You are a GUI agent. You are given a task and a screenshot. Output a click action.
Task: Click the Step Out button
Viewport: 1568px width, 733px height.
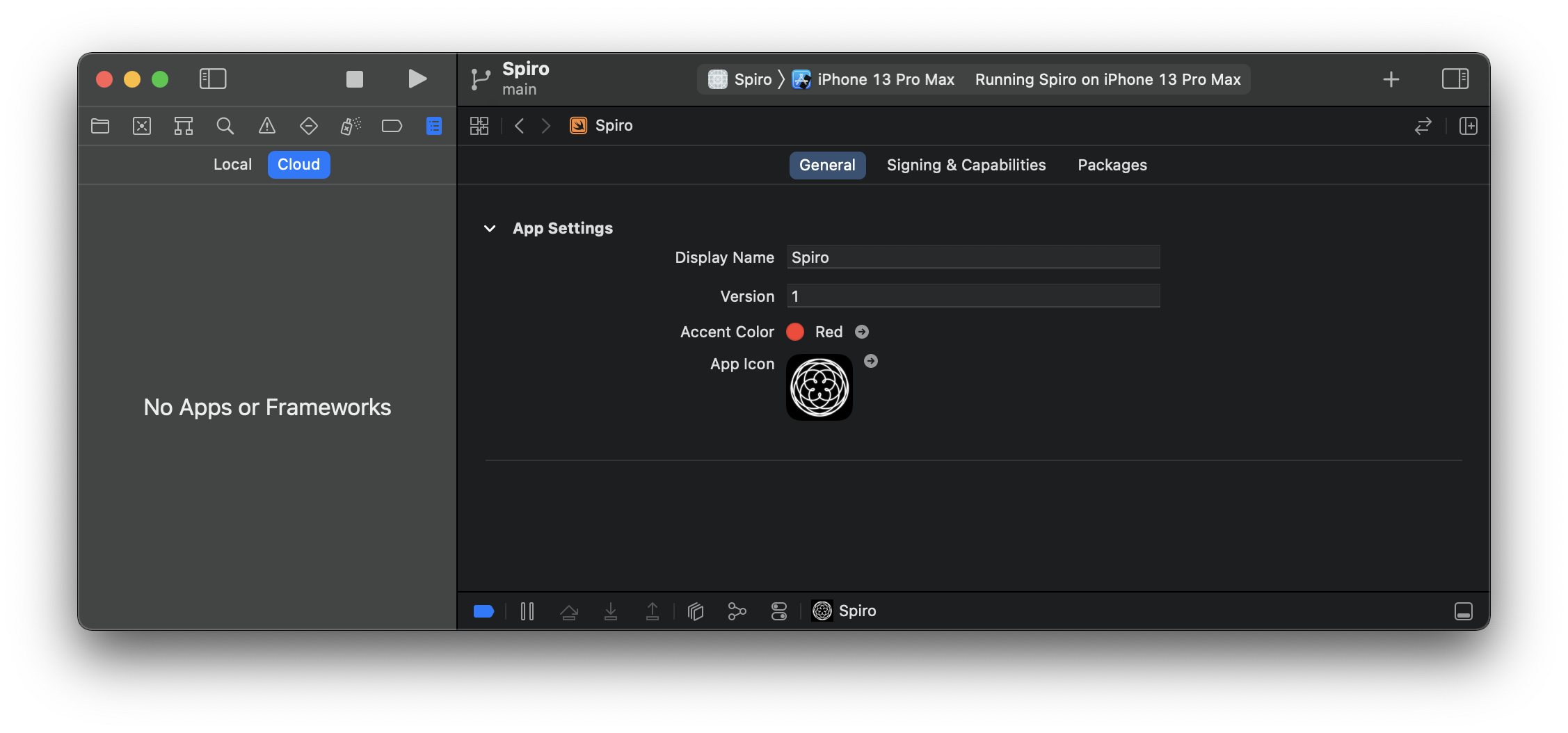click(x=653, y=611)
